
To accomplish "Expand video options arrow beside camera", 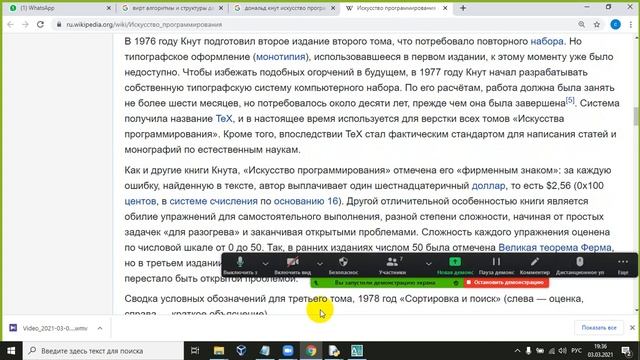I will coord(320,264).
